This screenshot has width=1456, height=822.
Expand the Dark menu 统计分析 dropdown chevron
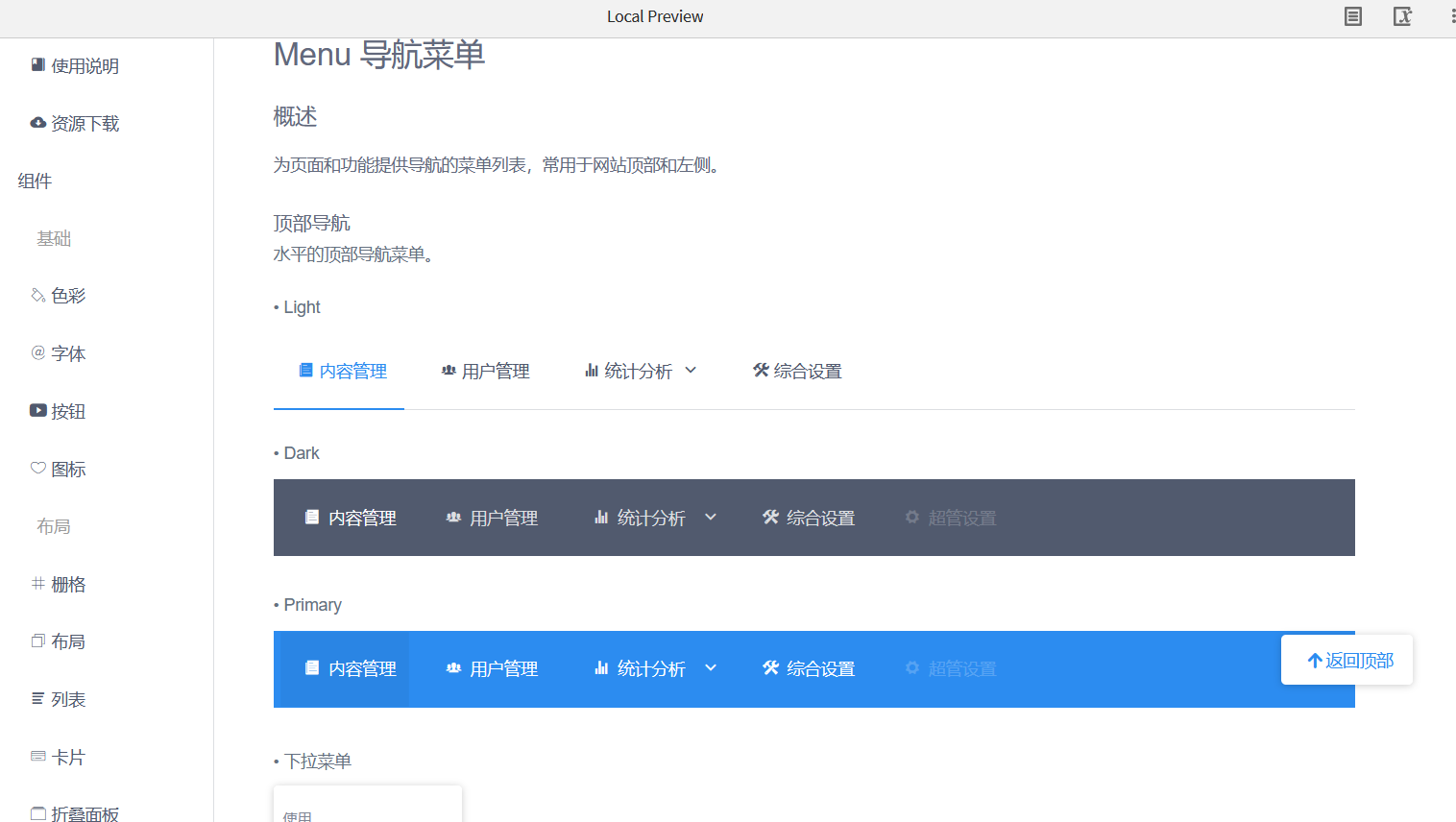pyautogui.click(x=711, y=517)
